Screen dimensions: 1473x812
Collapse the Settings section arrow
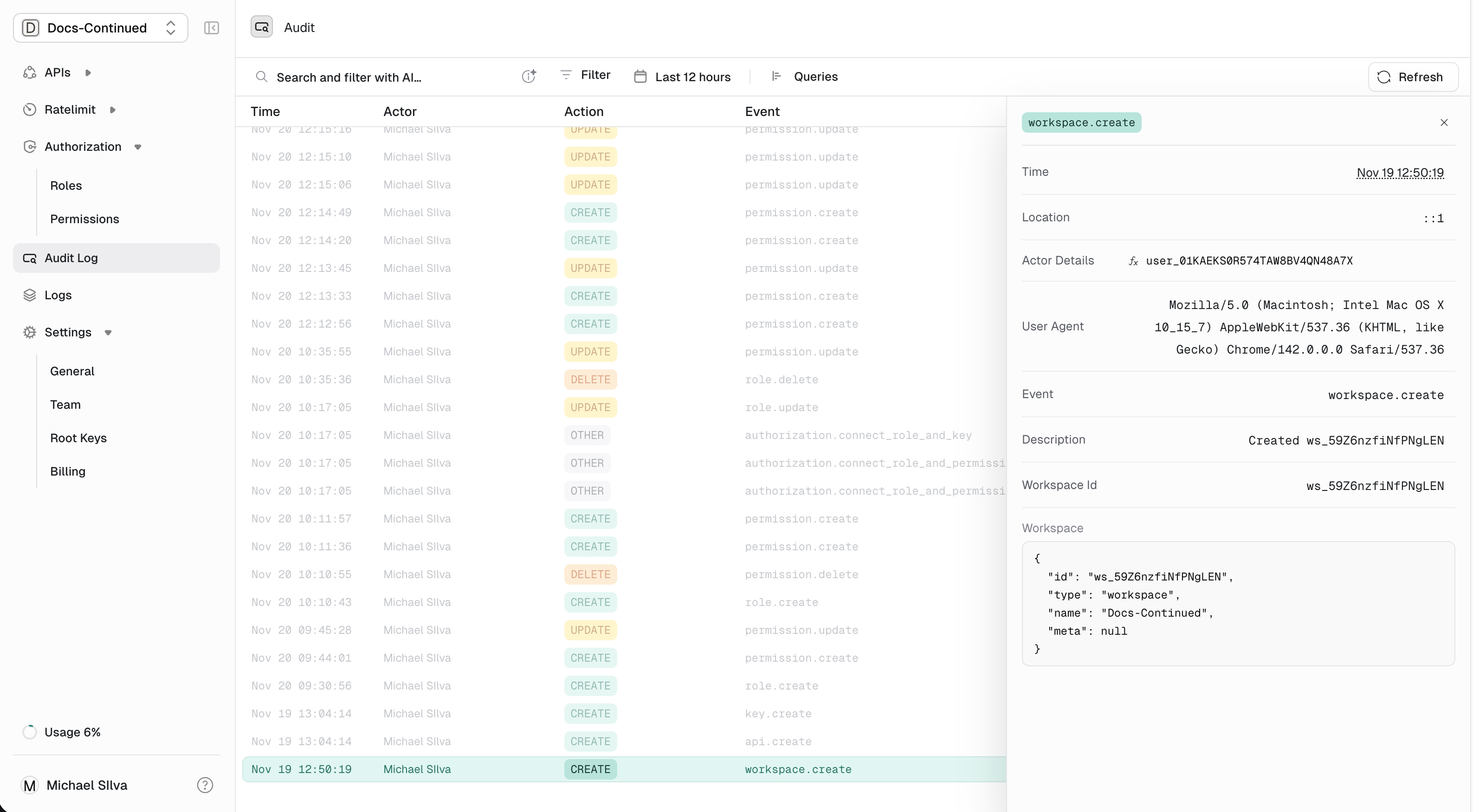(x=108, y=332)
